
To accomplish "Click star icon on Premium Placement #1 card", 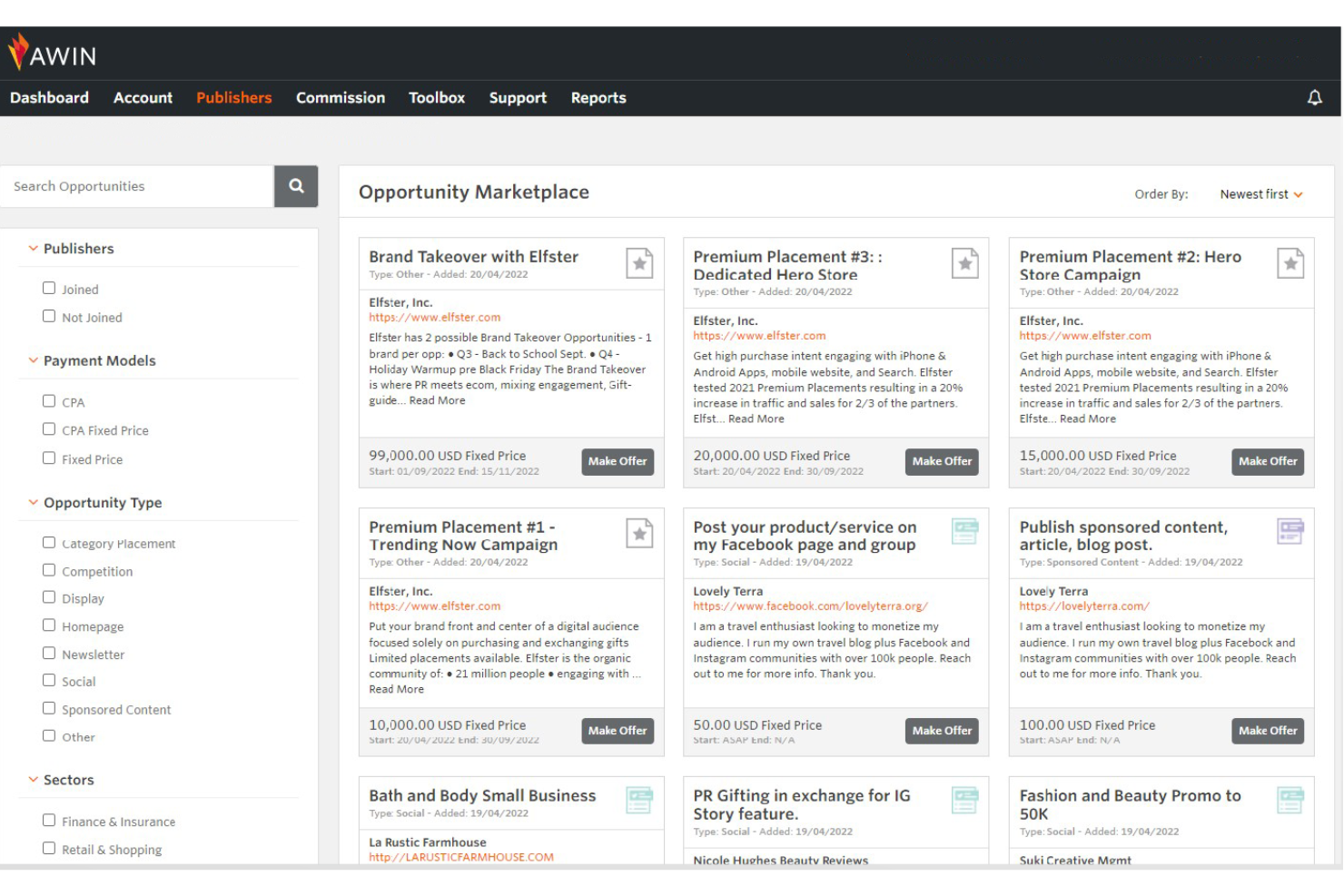I will pos(639,534).
